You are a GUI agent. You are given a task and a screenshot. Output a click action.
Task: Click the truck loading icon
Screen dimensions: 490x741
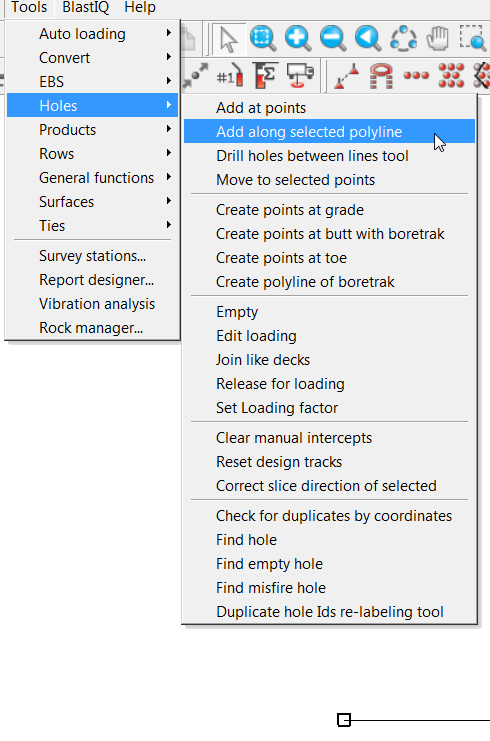300,75
